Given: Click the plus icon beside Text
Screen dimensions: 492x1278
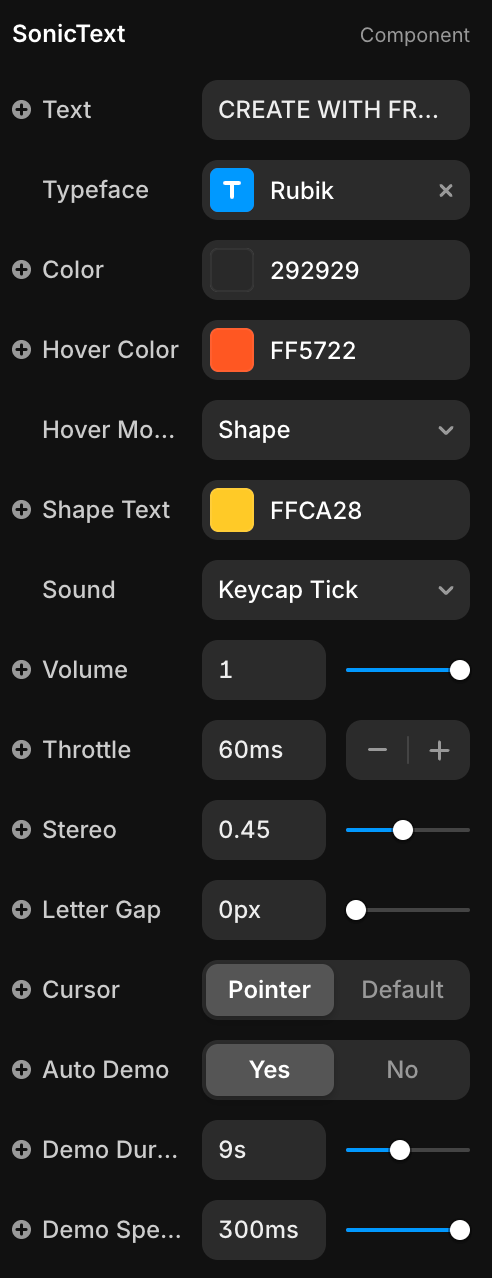Looking at the screenshot, I should (21, 110).
